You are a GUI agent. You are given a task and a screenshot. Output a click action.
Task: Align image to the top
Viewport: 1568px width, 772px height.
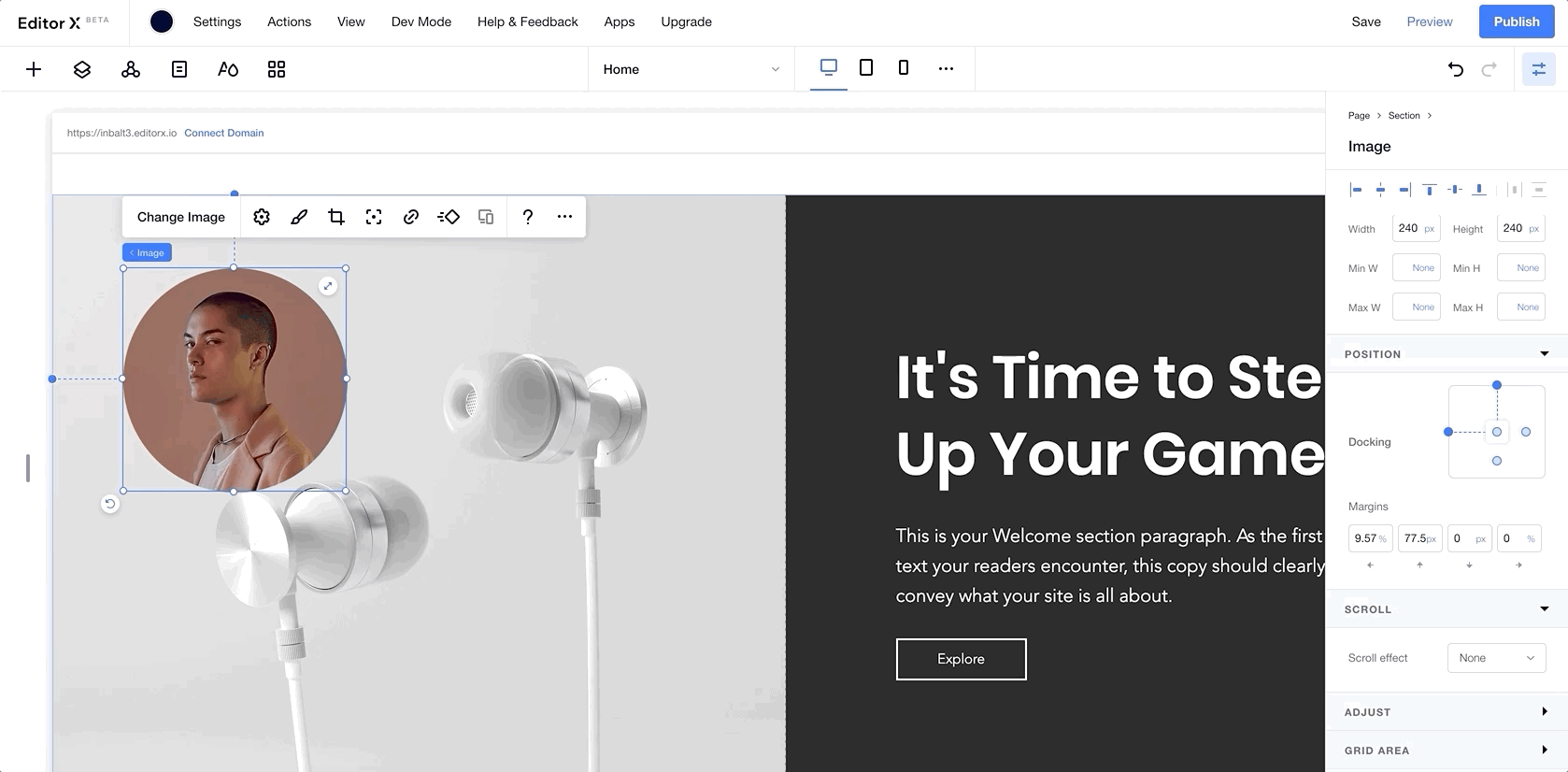(1430, 190)
